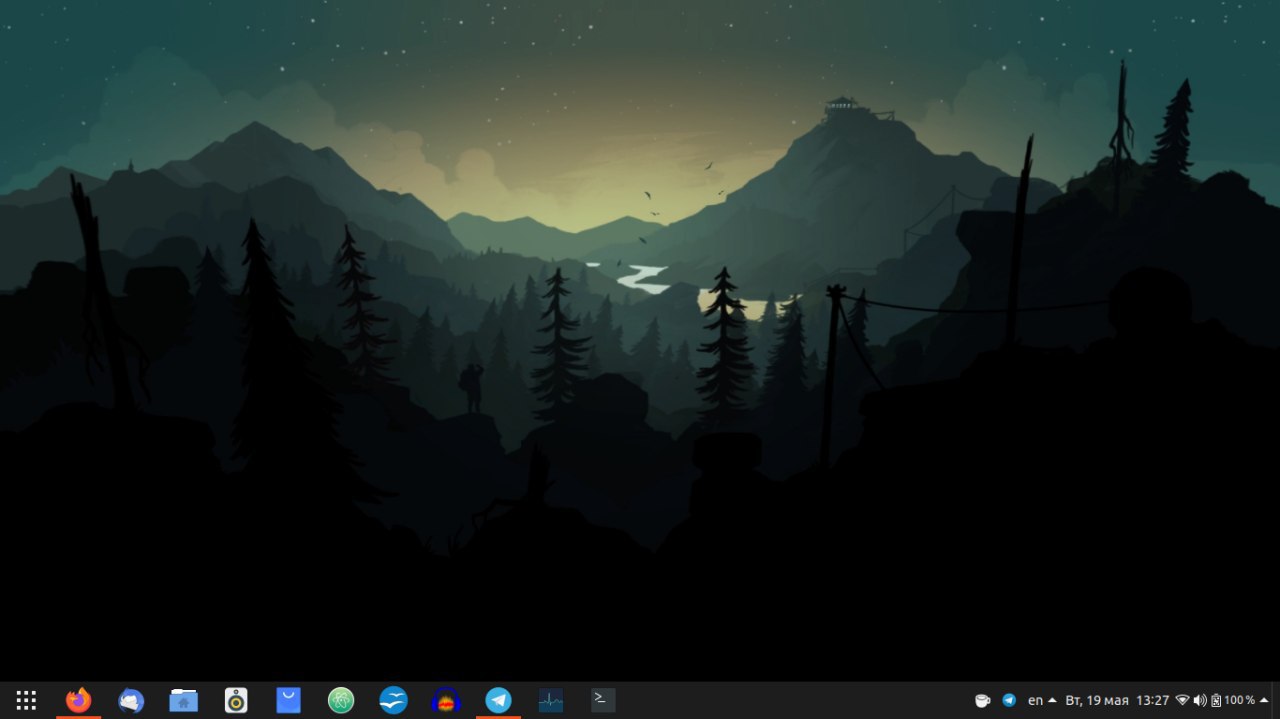Click the 13:27 clock
The height and width of the screenshot is (719, 1280).
pyautogui.click(x=1153, y=701)
